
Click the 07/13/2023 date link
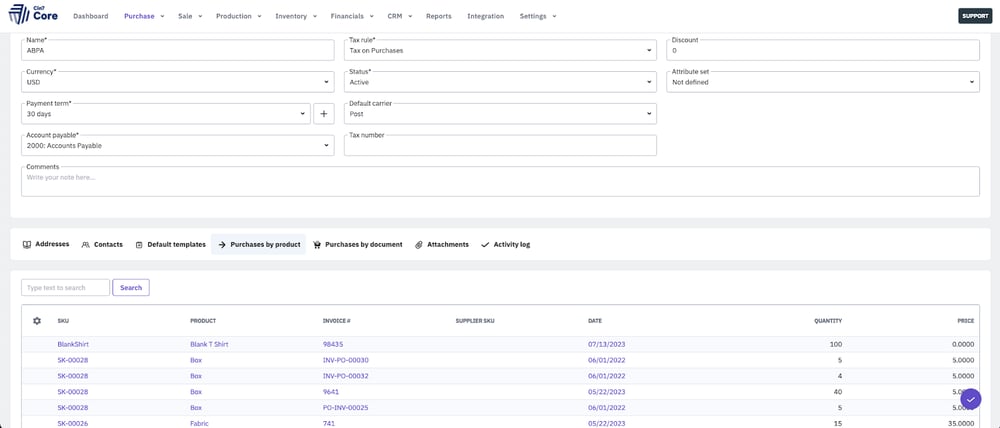(607, 344)
